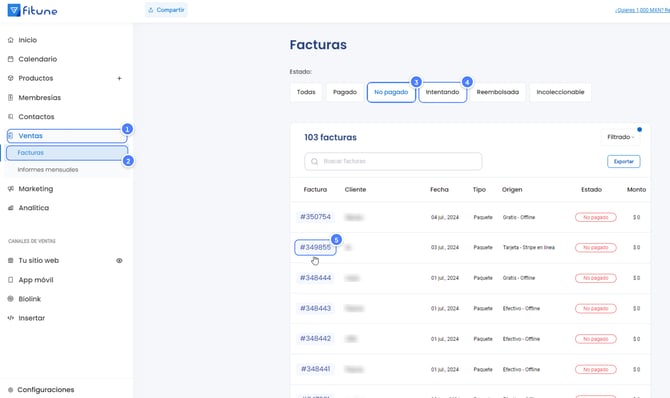Click date 04 jul., 2024
The width and height of the screenshot is (670, 398).
tap(444, 217)
